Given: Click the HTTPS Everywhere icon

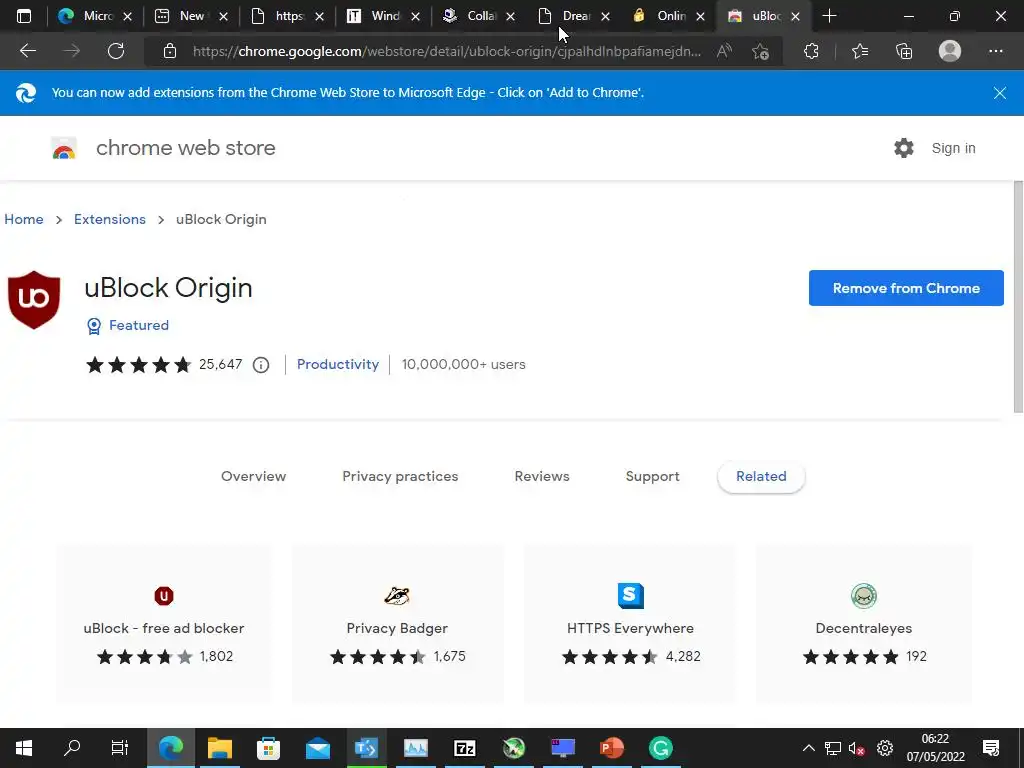Looking at the screenshot, I should [x=630, y=596].
